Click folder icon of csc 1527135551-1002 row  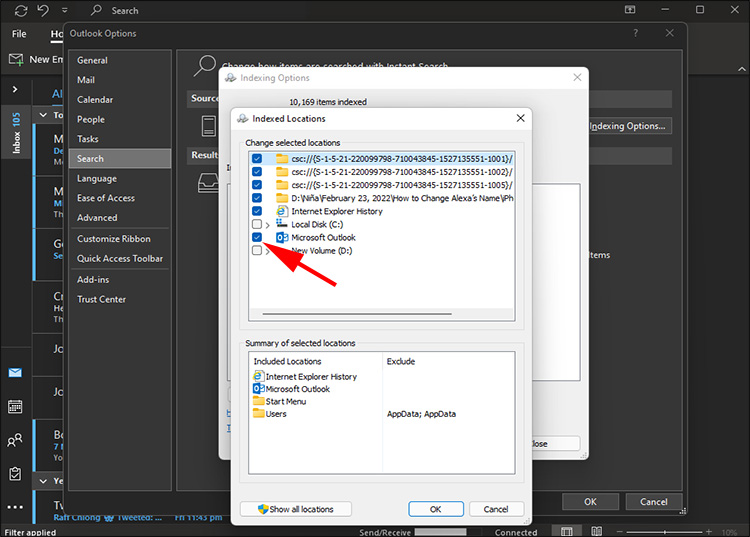coord(282,172)
